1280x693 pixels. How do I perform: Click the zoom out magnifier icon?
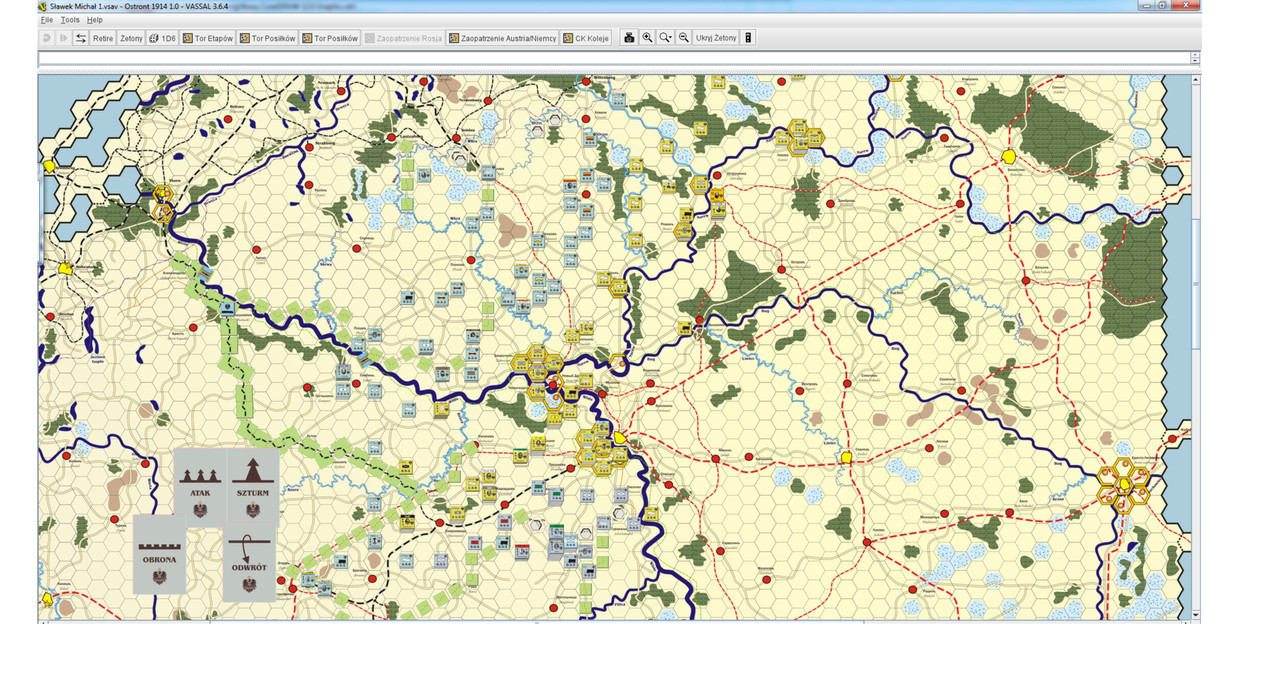click(x=684, y=38)
